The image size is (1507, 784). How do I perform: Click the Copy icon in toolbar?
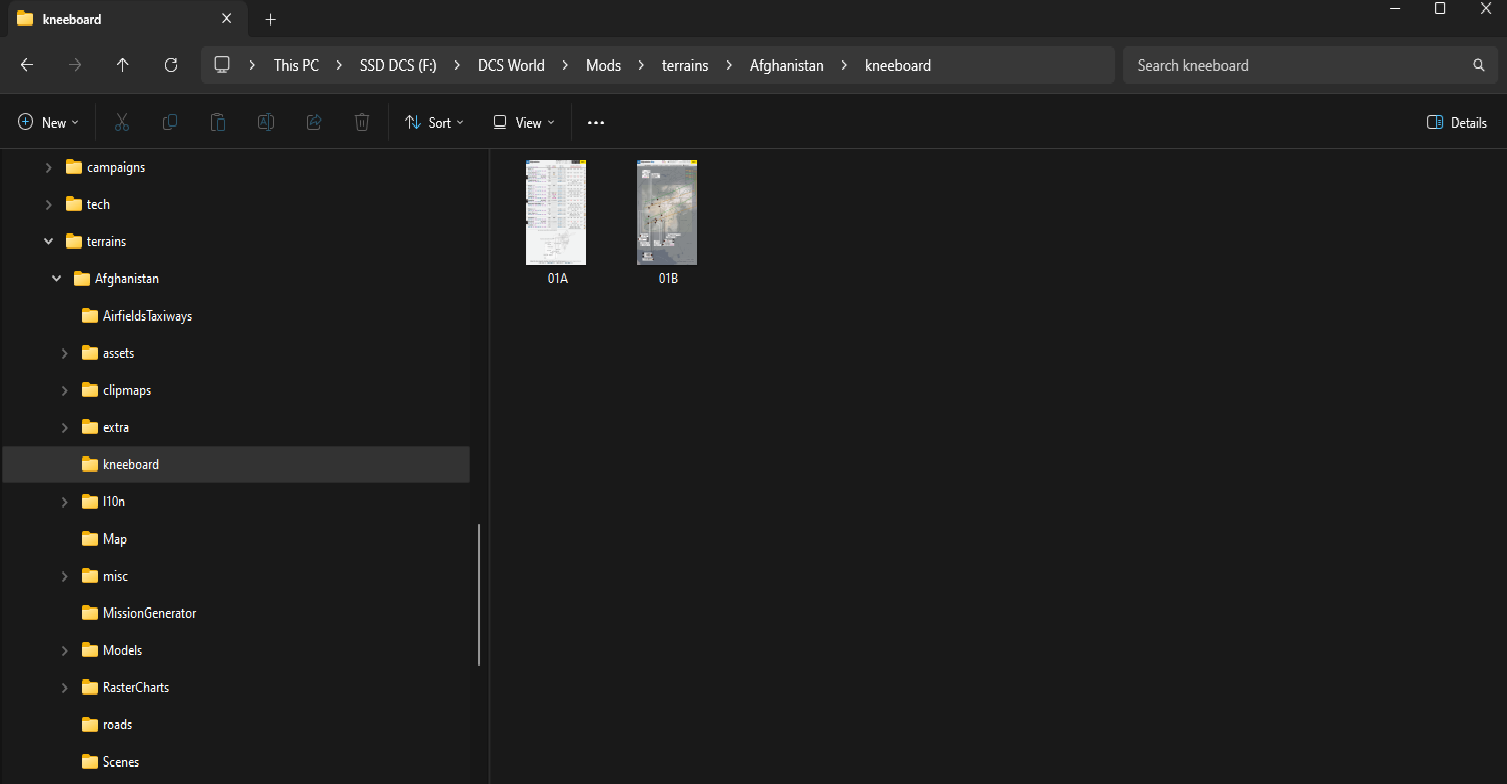pos(170,122)
